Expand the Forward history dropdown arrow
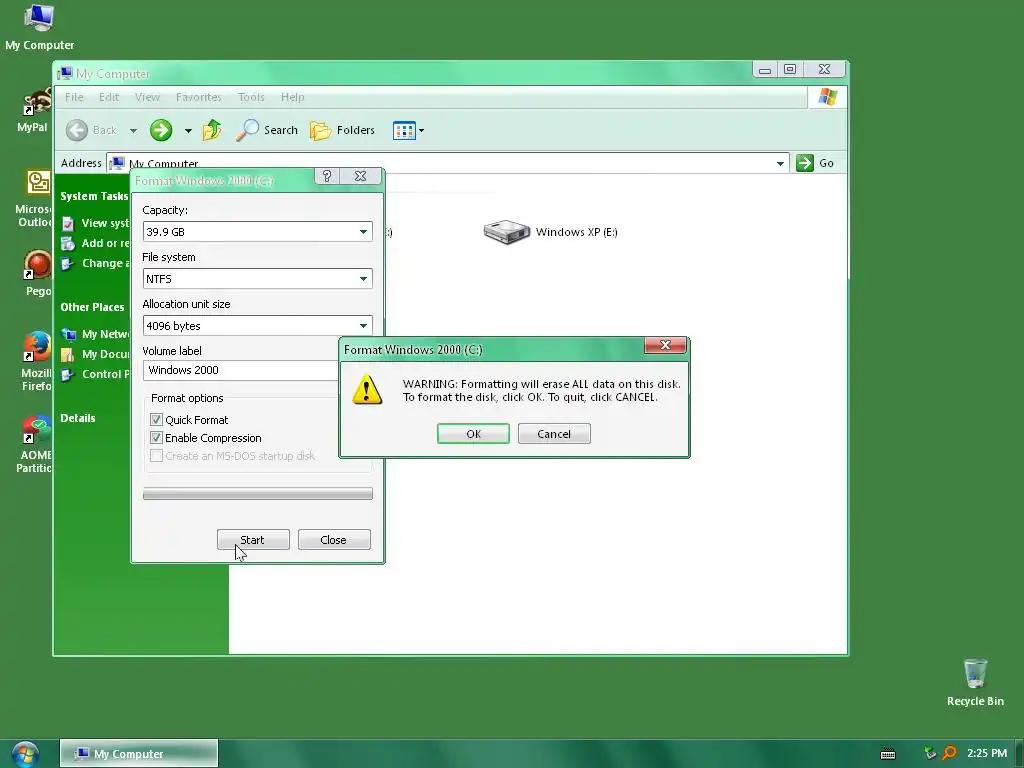Viewport: 1024px width, 768px height. (x=188, y=131)
